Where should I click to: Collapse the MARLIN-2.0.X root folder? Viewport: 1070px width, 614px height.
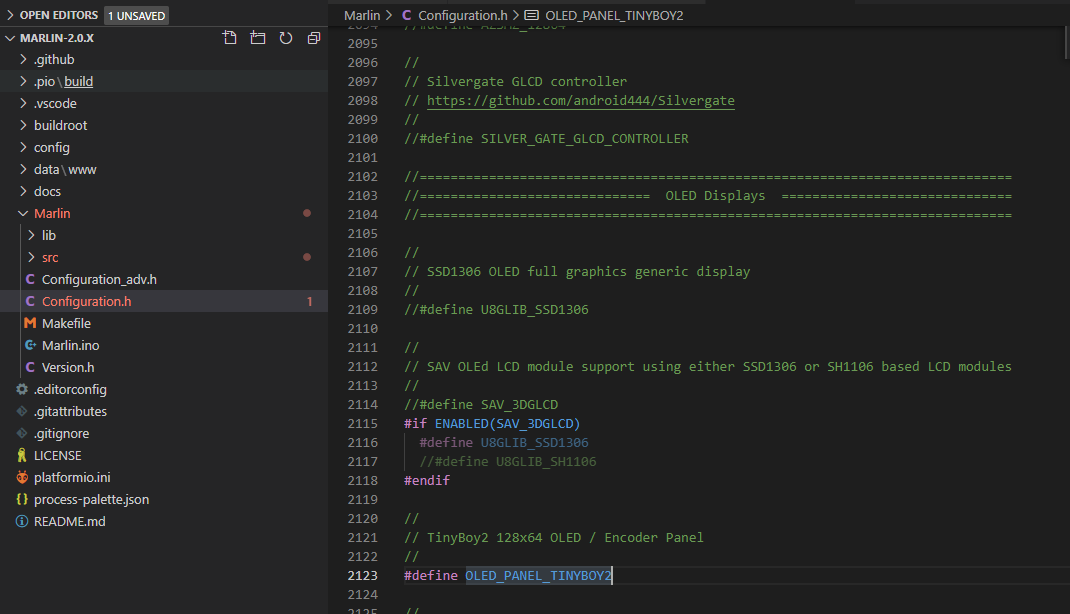coord(58,38)
